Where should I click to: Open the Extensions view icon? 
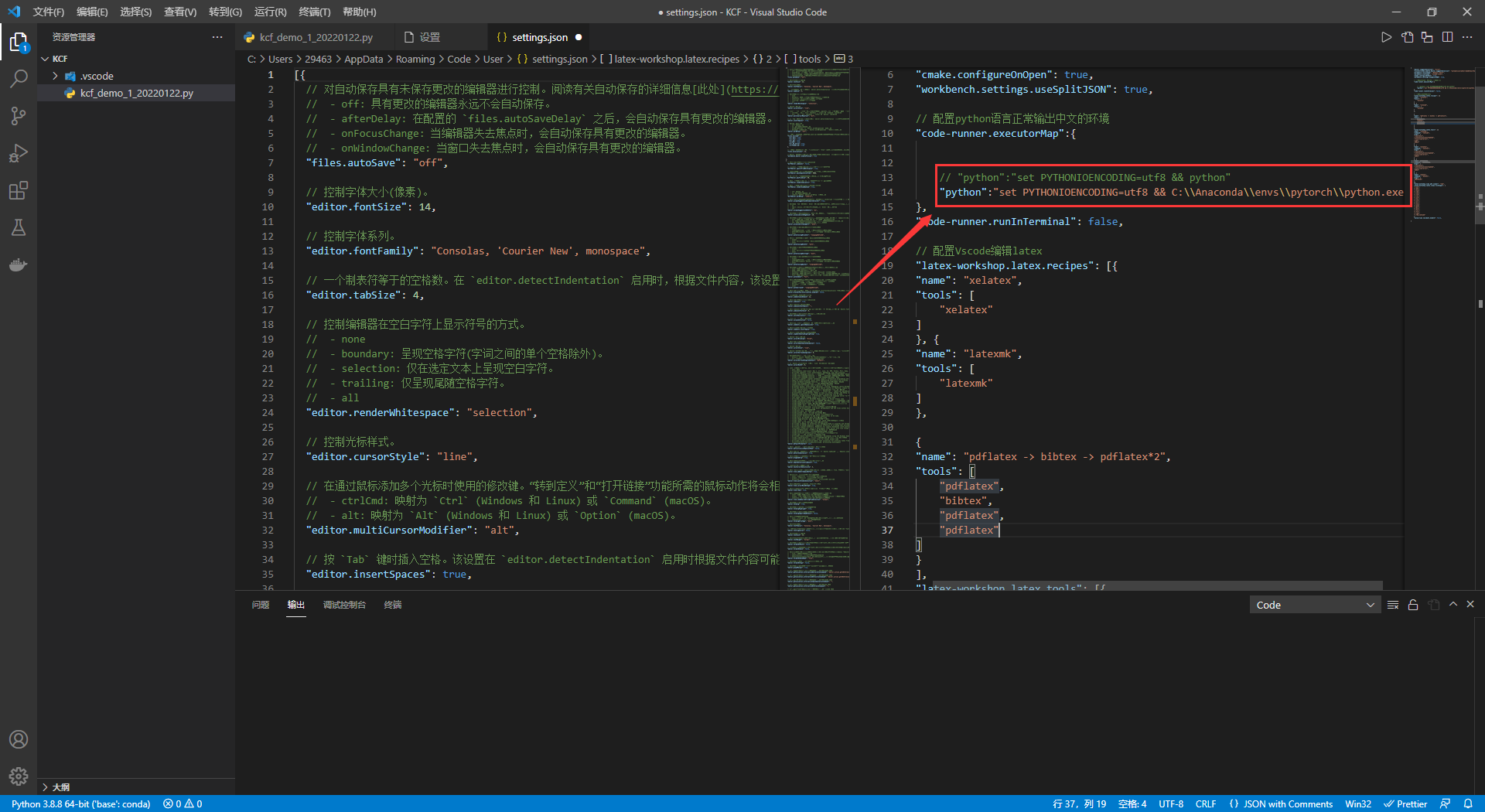click(x=19, y=190)
